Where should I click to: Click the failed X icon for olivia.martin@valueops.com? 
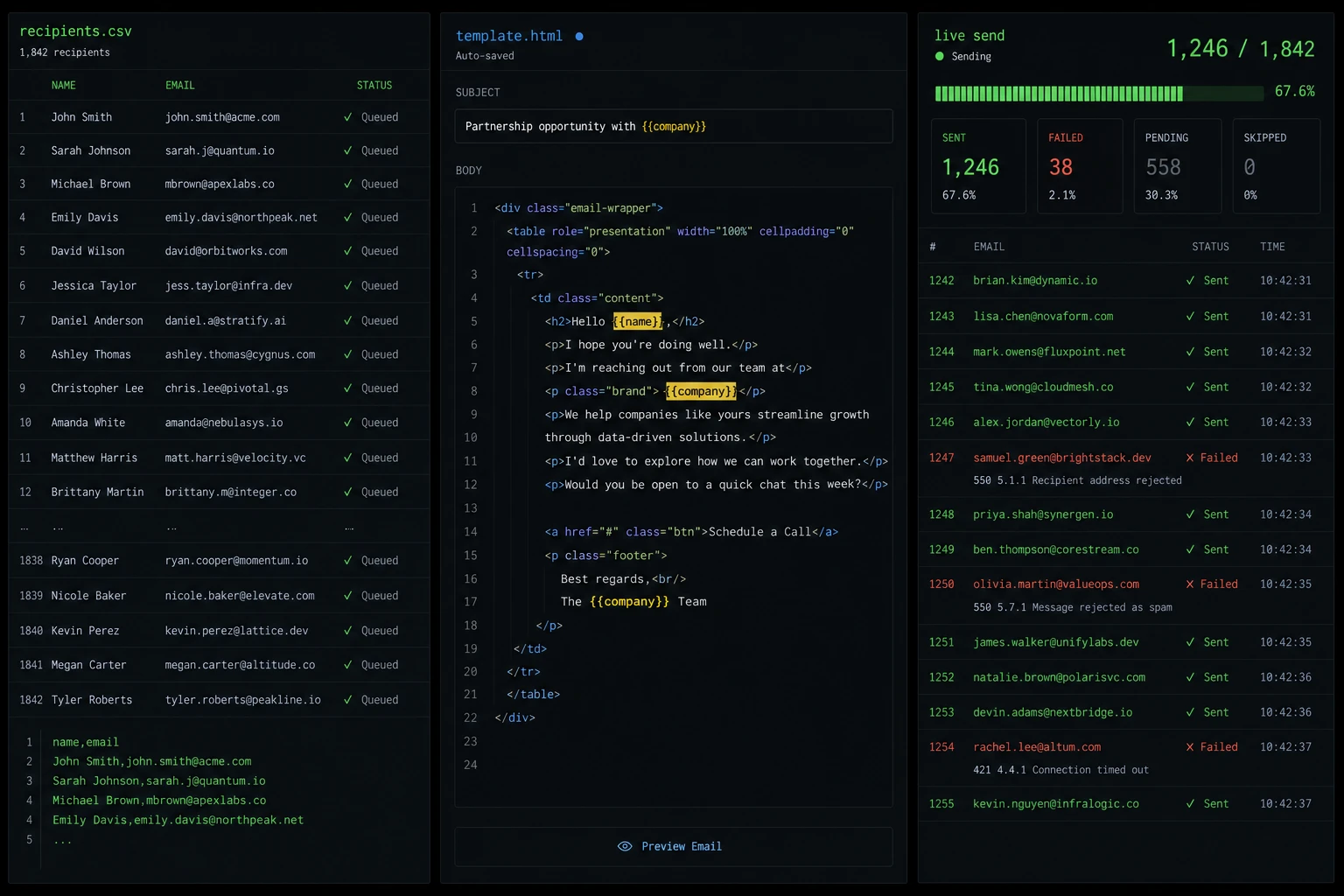tap(1190, 584)
